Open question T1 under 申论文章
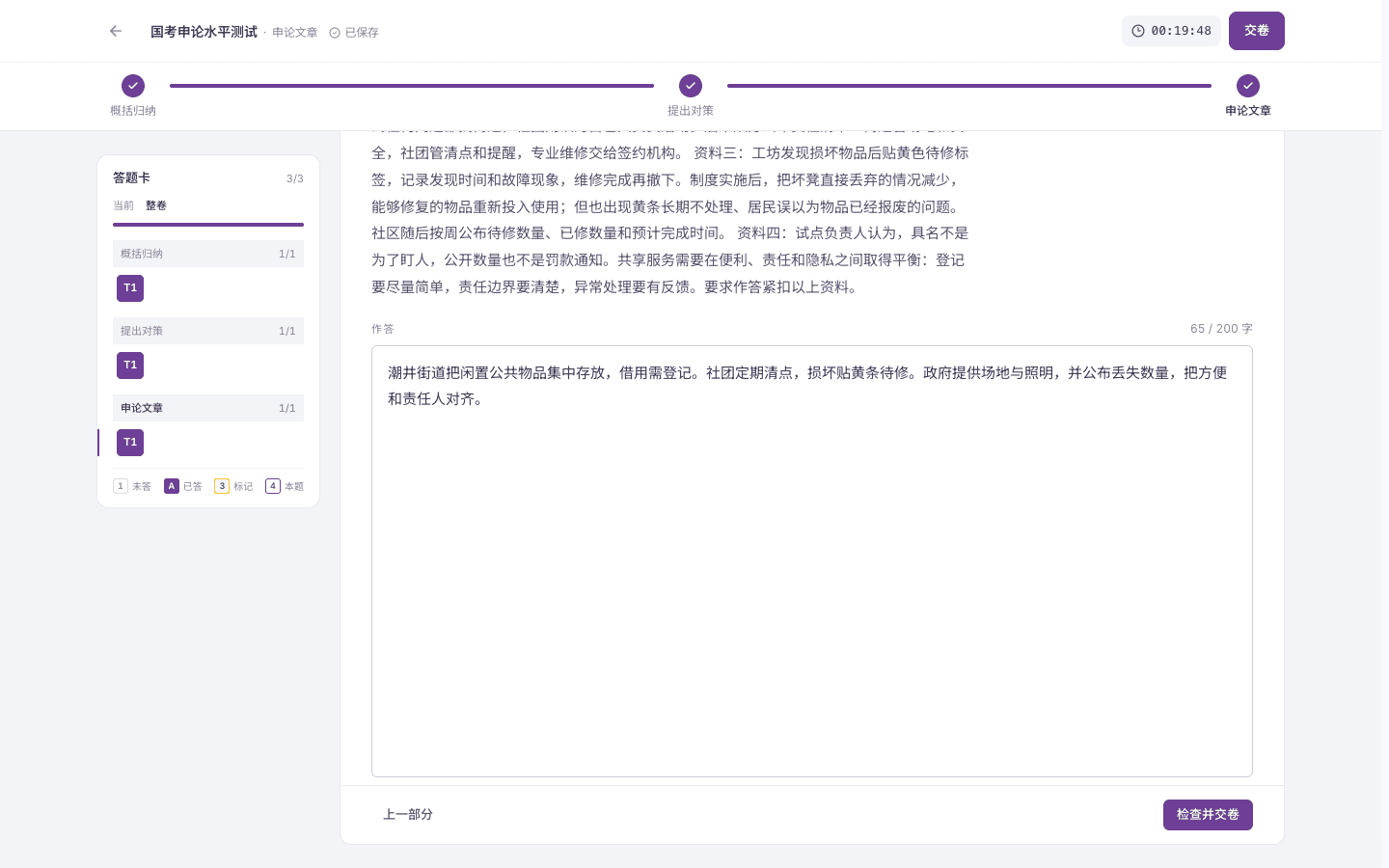The width and height of the screenshot is (1389, 868). point(130,443)
